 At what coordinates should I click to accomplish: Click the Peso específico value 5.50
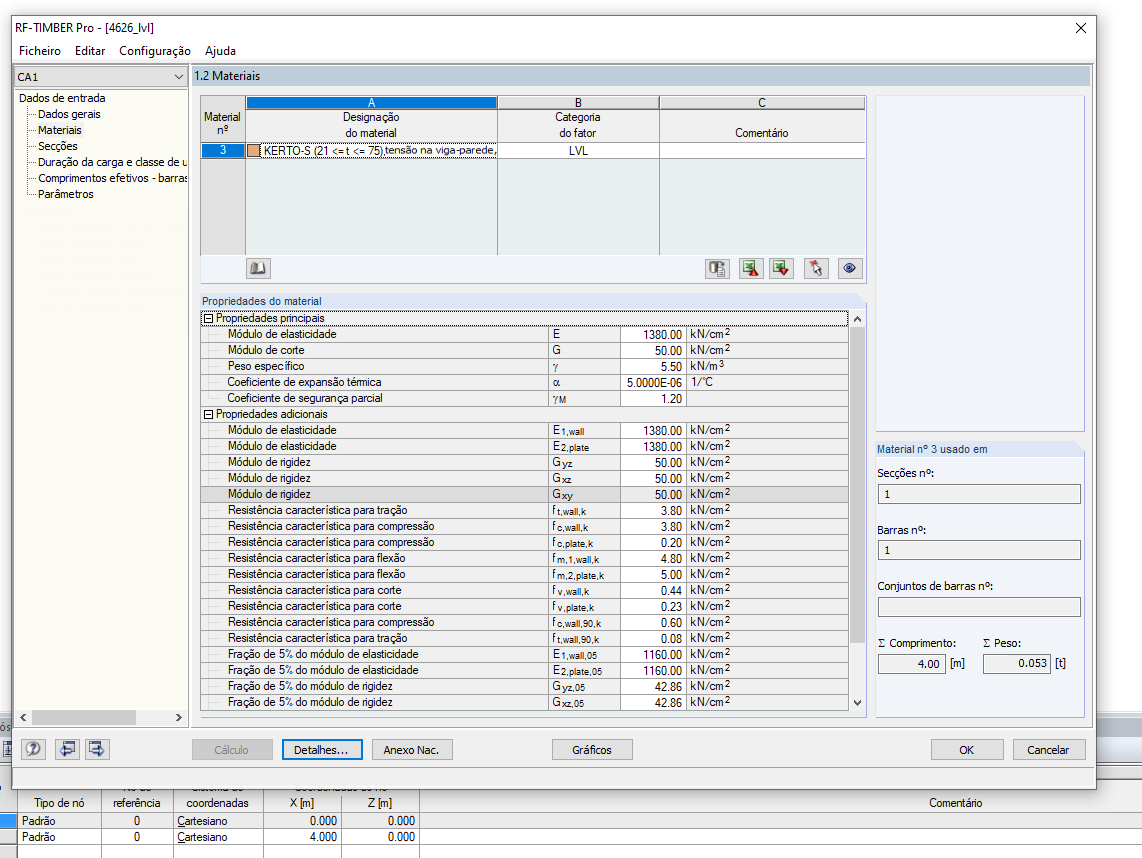click(x=653, y=366)
